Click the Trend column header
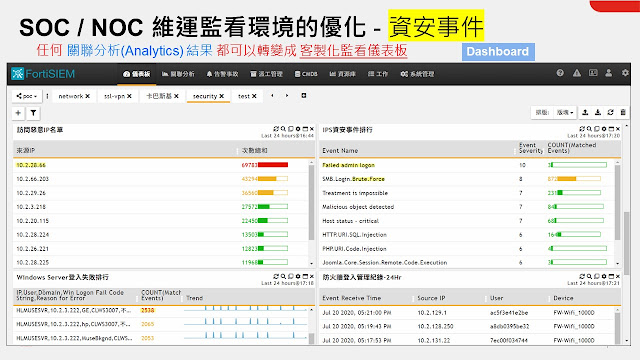This screenshot has height=360, width=640. click(194, 298)
